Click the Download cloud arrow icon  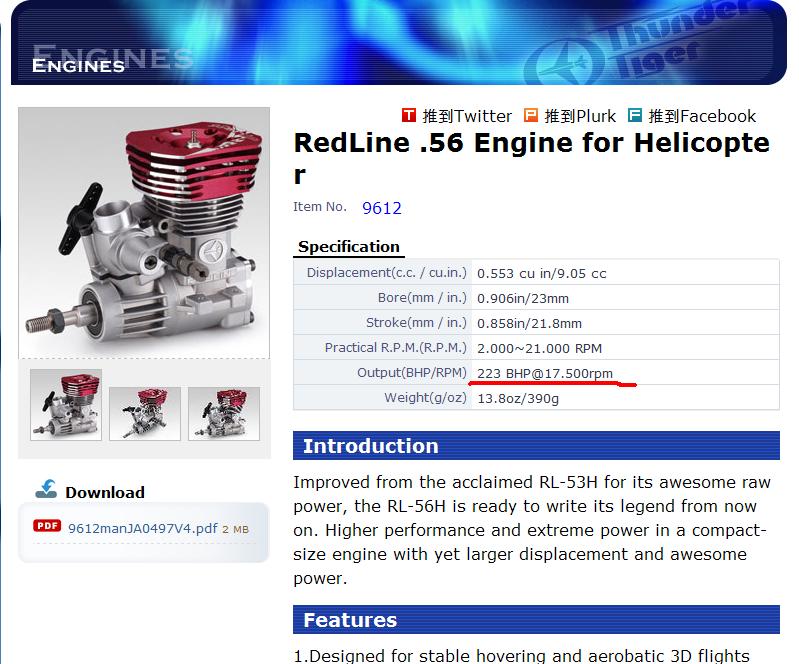click(46, 490)
